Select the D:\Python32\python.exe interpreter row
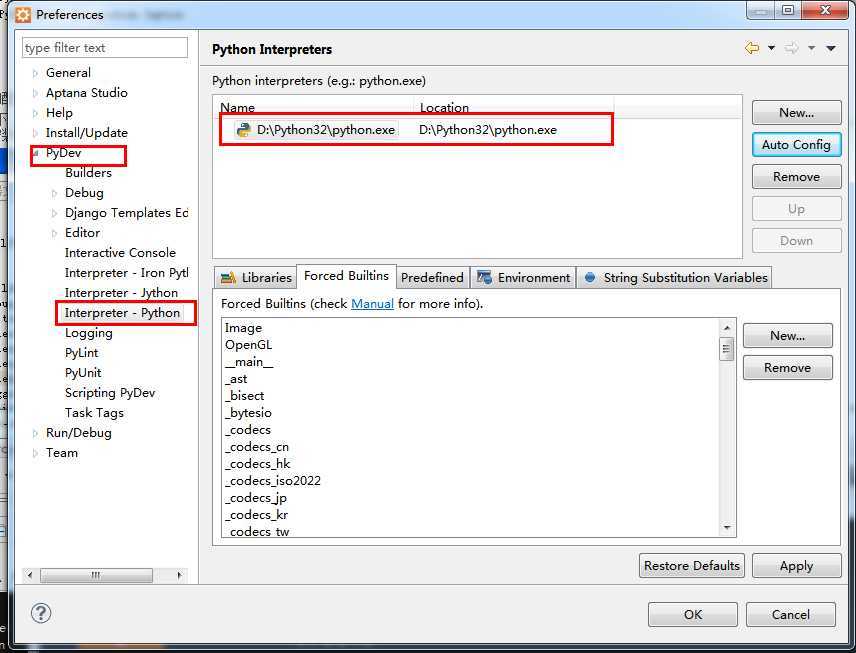Viewport: 856px width, 653px height. click(417, 130)
